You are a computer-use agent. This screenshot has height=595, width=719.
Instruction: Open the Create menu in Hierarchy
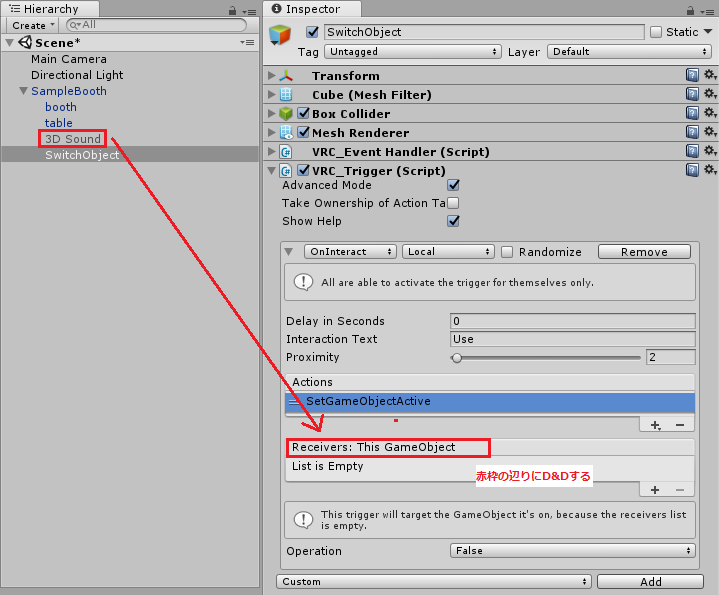[29, 25]
